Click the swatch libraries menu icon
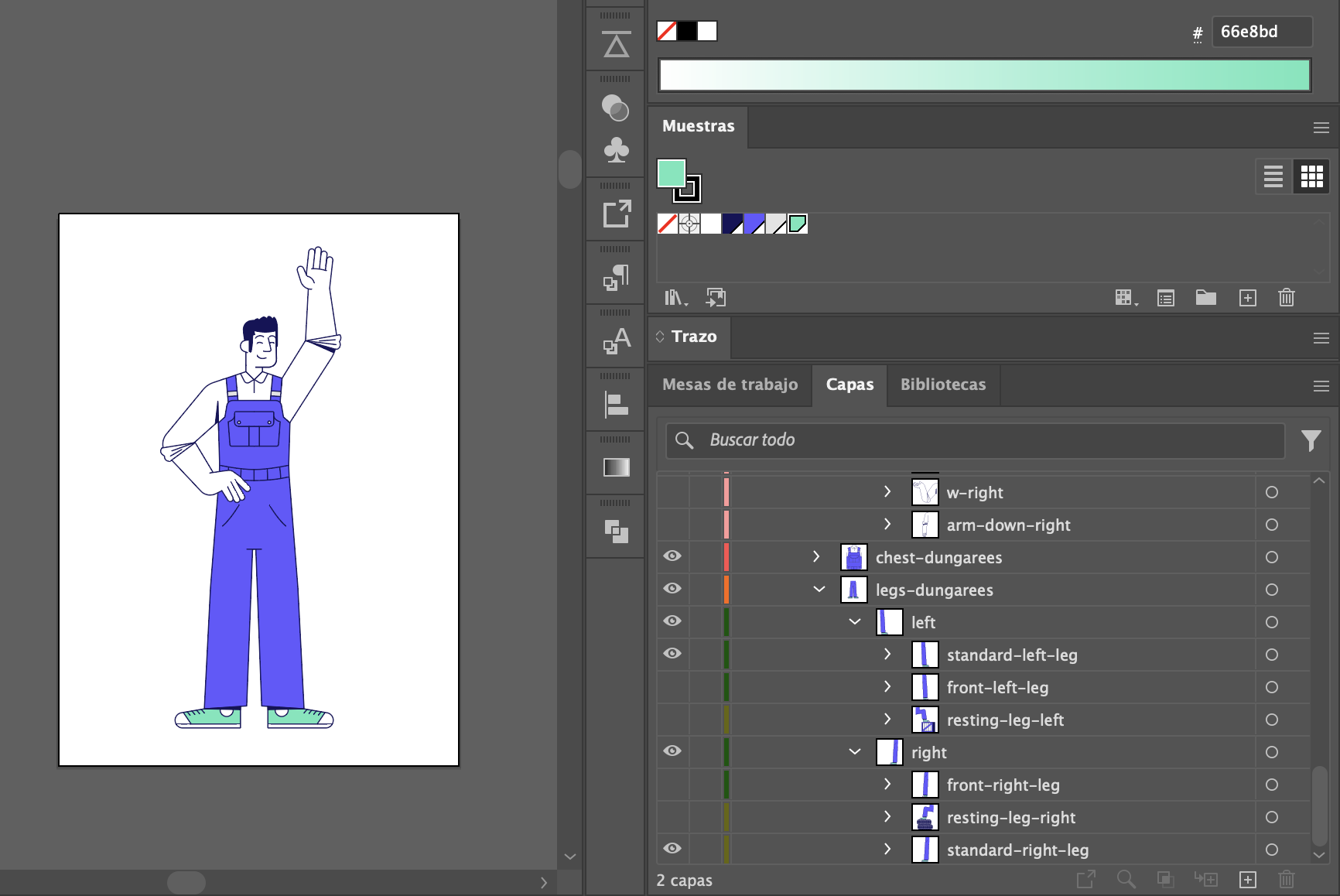Screen dimensions: 1340x896 pyautogui.click(x=675, y=298)
